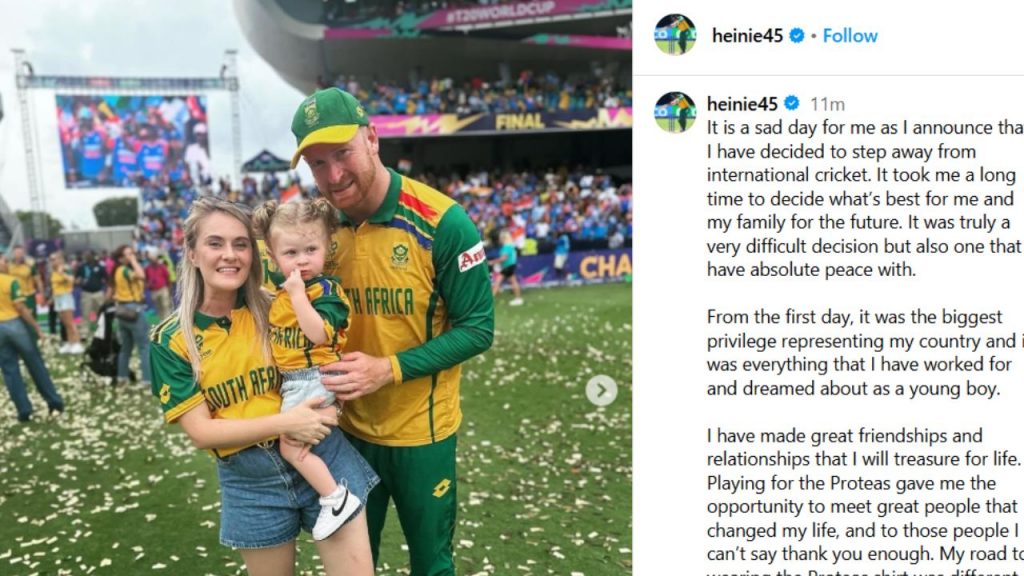Follow the heinie45 account
The width and height of the screenshot is (1024, 576).
pyautogui.click(x=850, y=36)
